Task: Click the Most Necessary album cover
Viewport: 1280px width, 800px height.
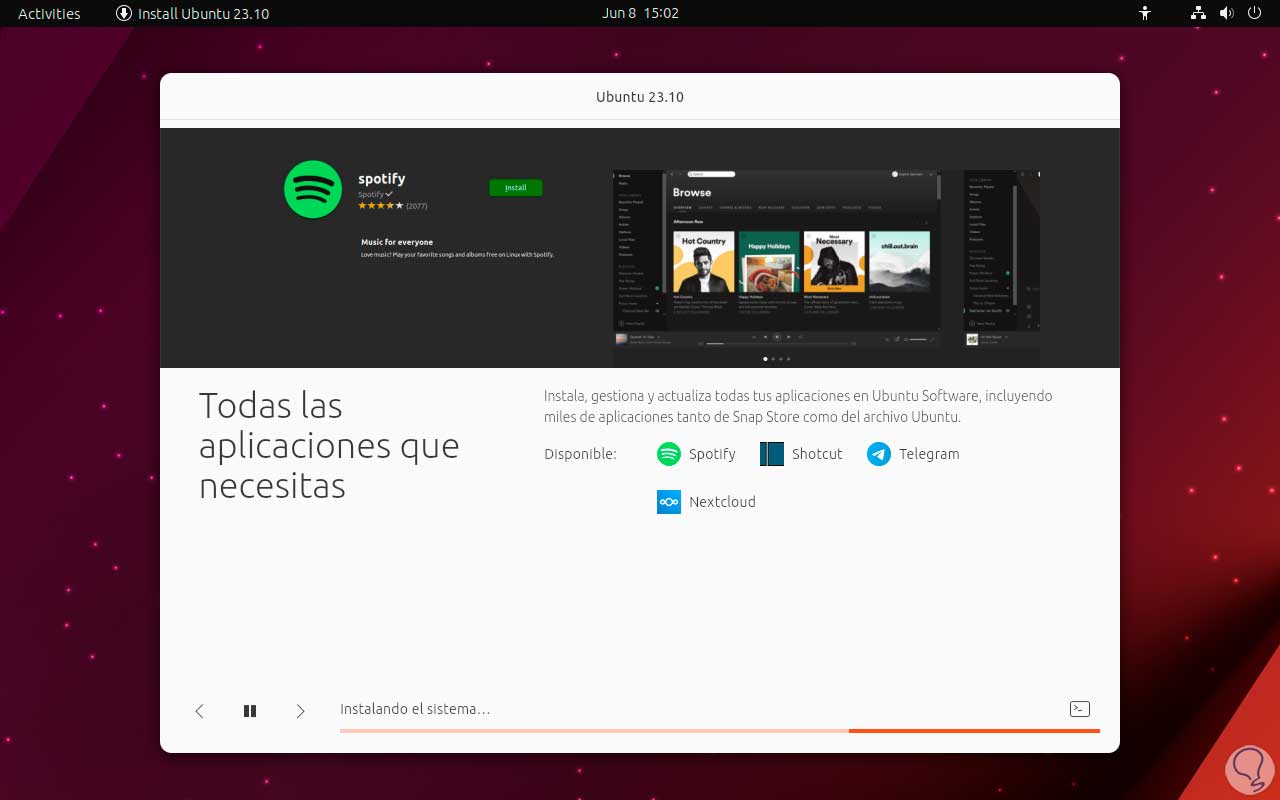Action: (834, 262)
